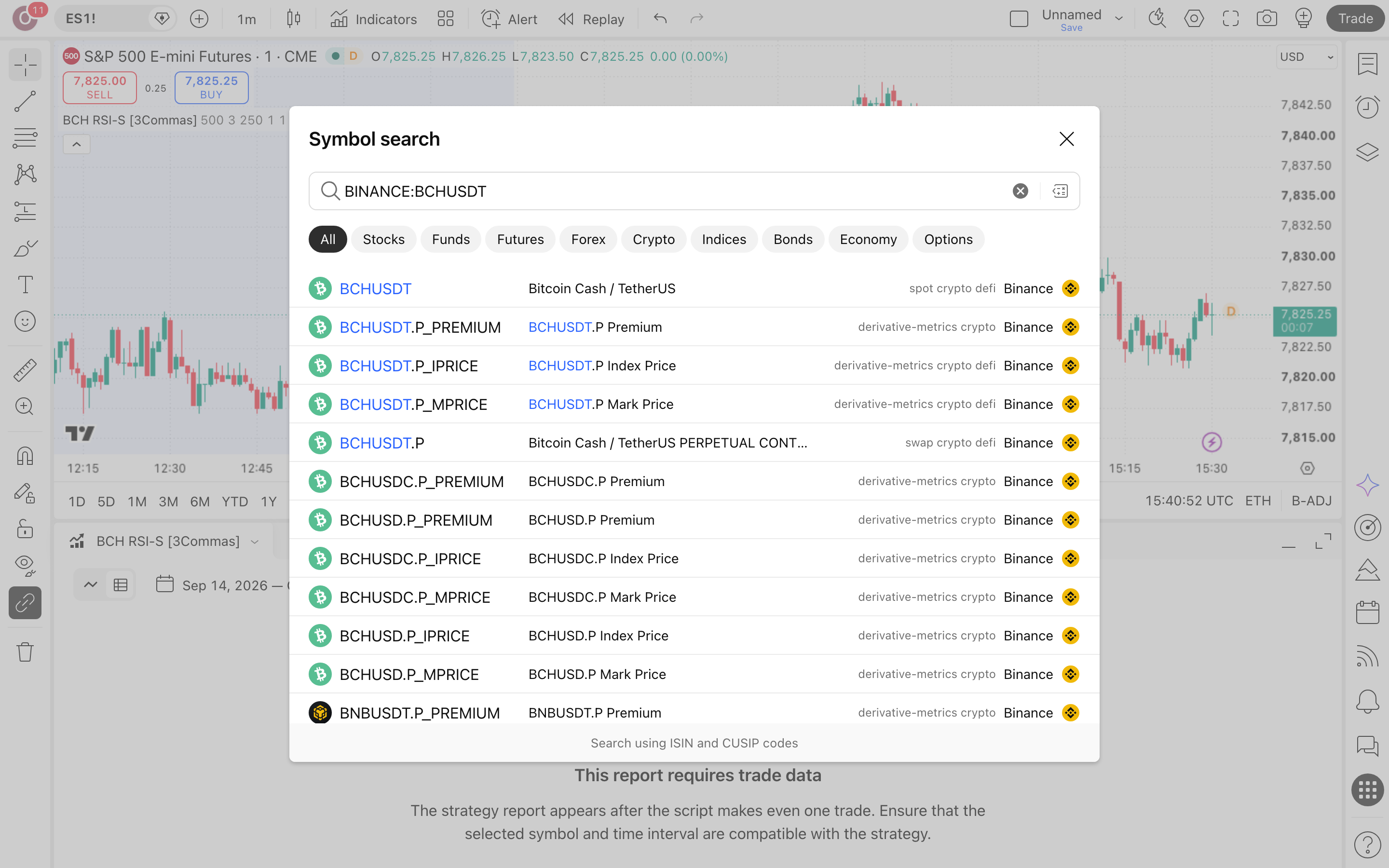Maximize the strategy tester panel
Viewport: 1389px width, 868px height.
(x=1323, y=542)
